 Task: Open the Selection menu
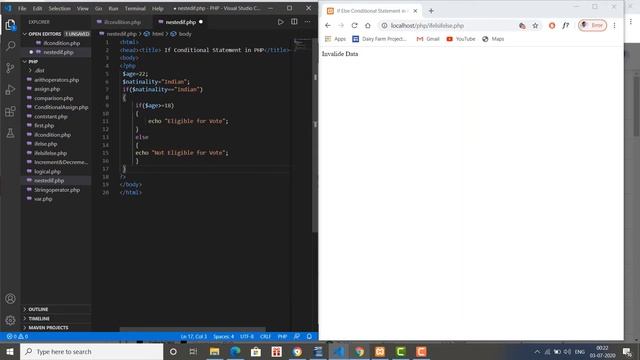coord(60,8)
